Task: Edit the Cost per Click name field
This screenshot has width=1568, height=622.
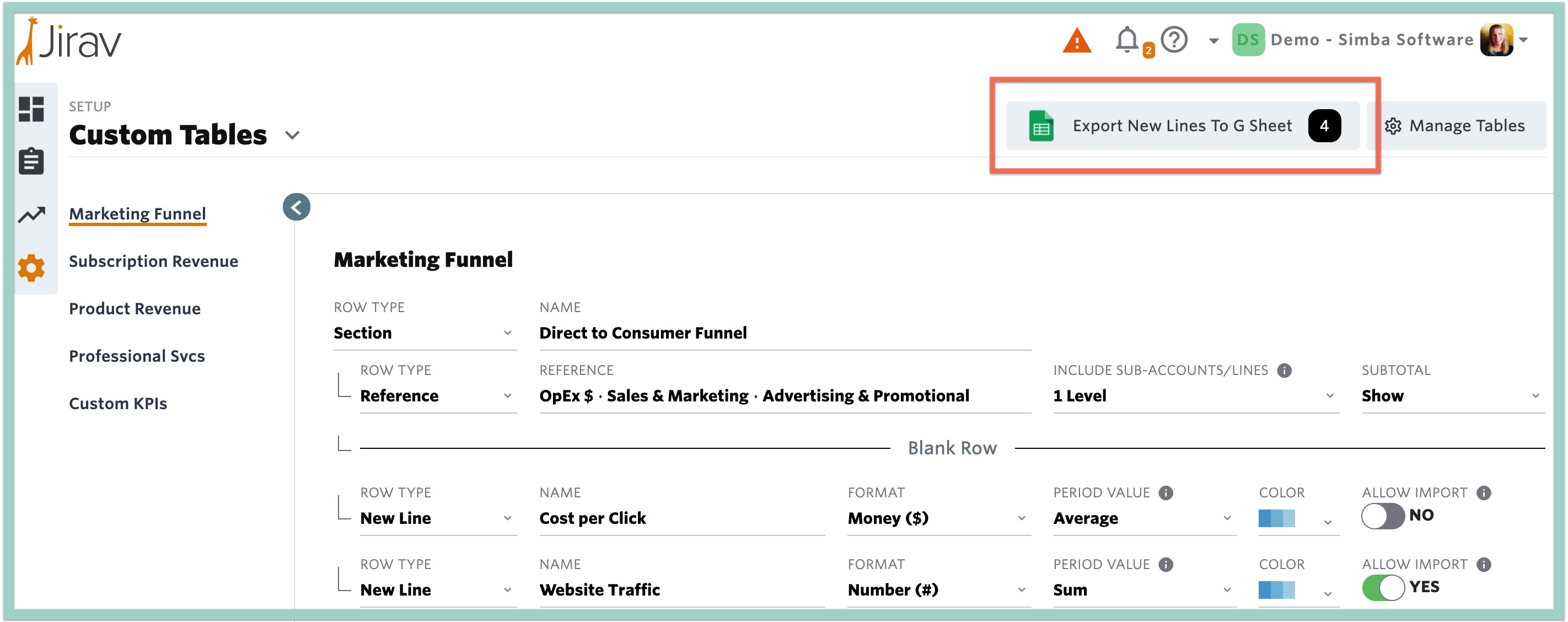Action: 682,518
